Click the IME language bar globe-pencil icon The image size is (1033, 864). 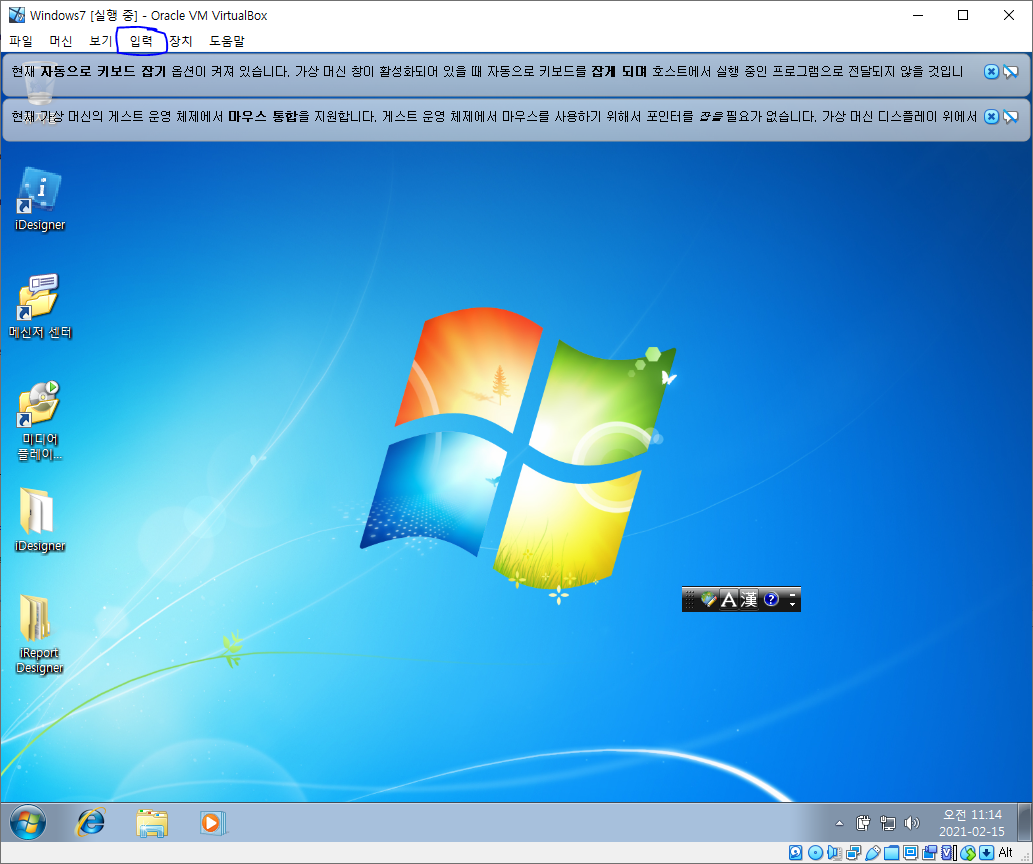click(x=708, y=599)
